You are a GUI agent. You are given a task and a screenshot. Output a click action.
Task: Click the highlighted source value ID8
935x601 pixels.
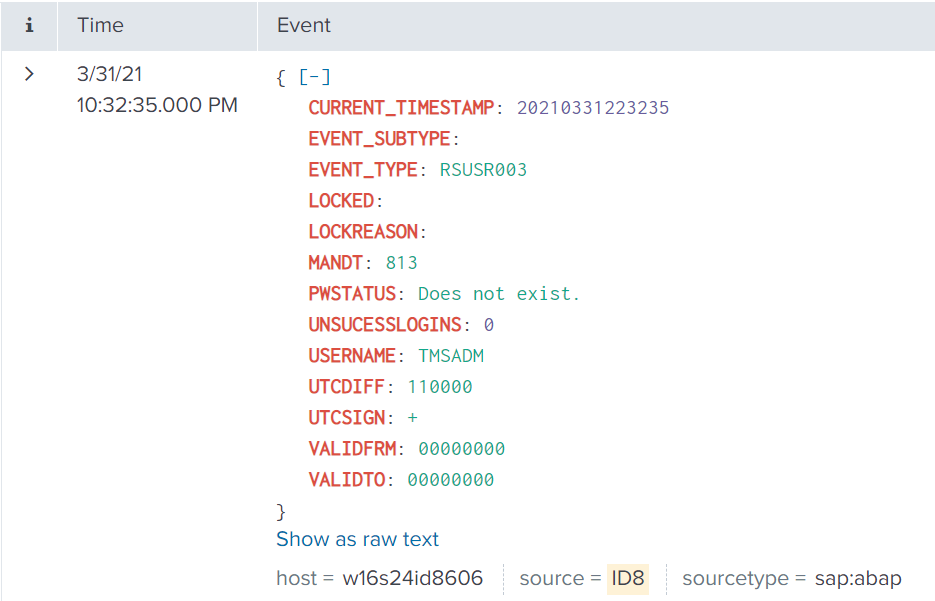pyautogui.click(x=627, y=578)
